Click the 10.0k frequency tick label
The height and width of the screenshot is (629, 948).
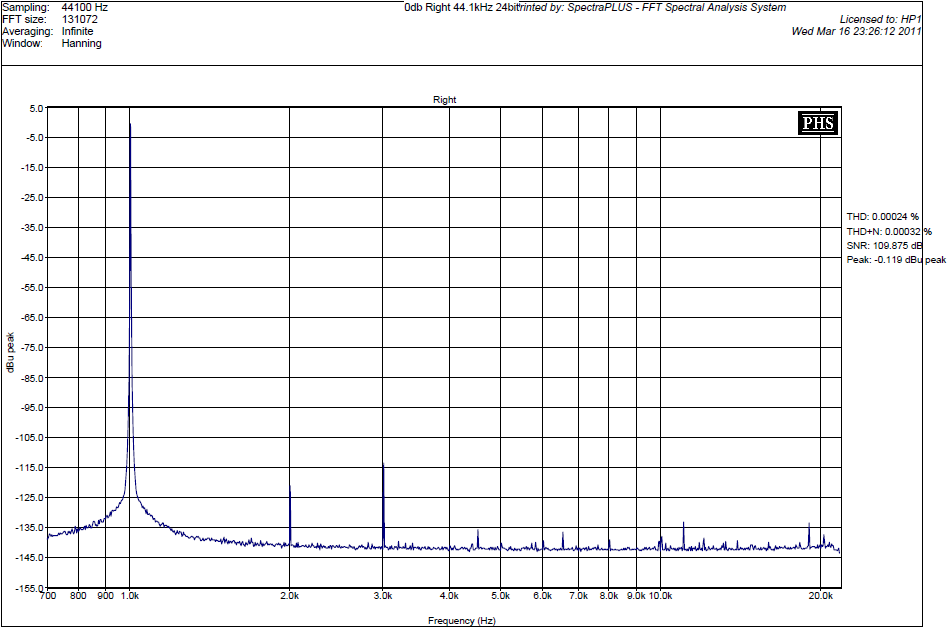click(660, 596)
